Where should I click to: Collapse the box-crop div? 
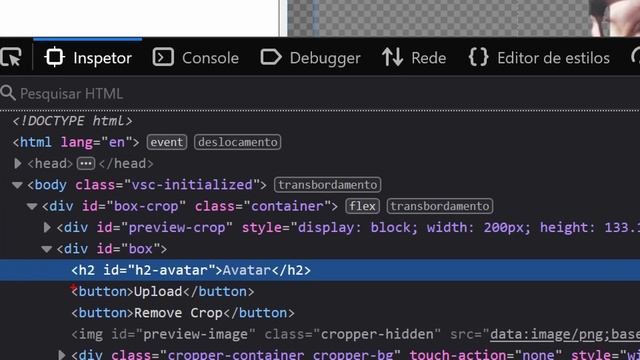click(x=32, y=206)
